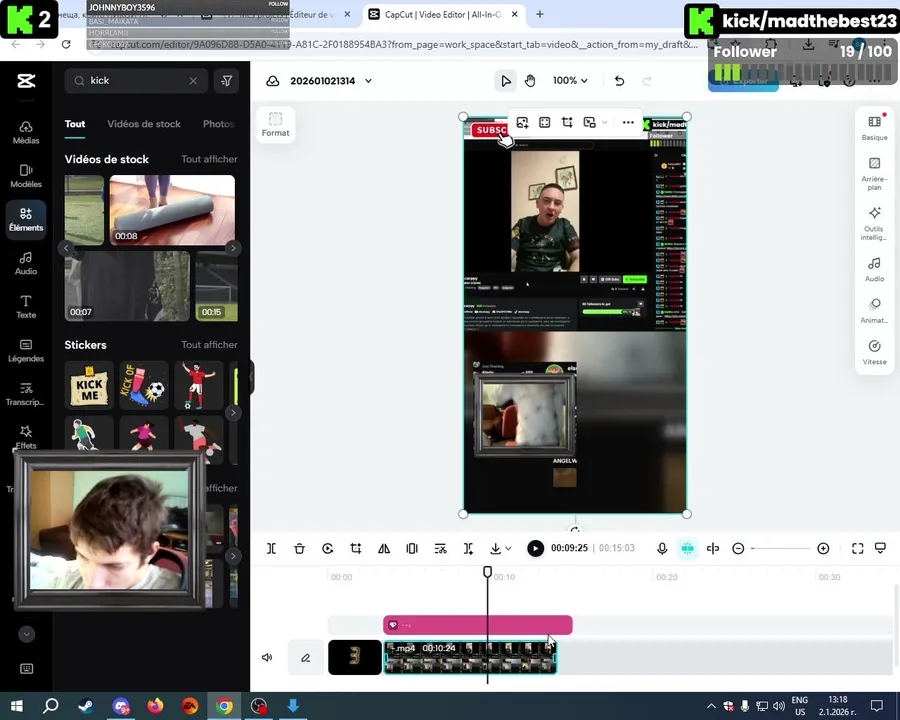This screenshot has width=900, height=720.
Task: Click the mirror flip icon
Action: pos(384,548)
